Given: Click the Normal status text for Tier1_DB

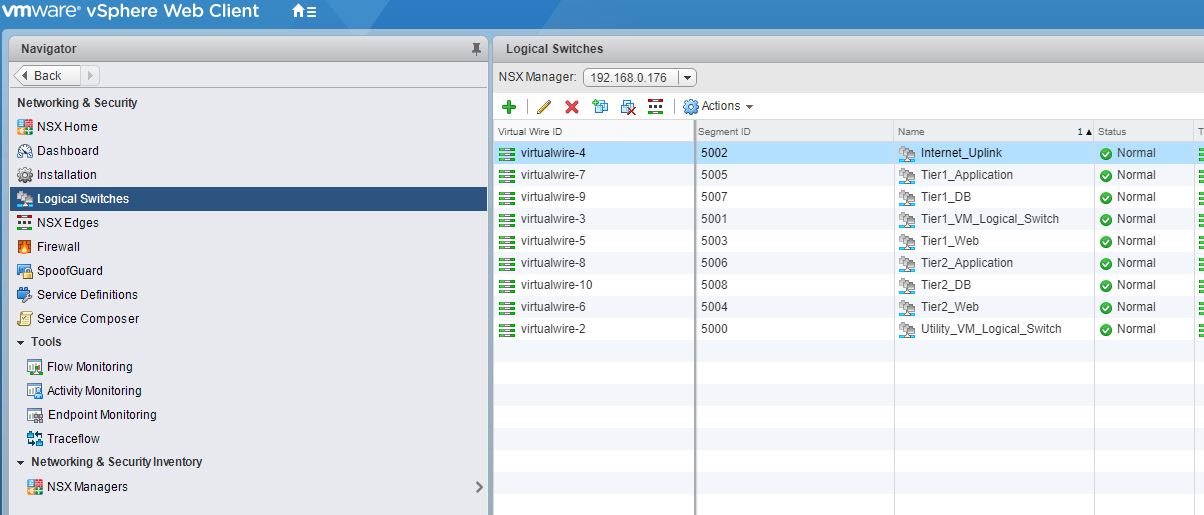Looking at the screenshot, I should [x=1136, y=197].
